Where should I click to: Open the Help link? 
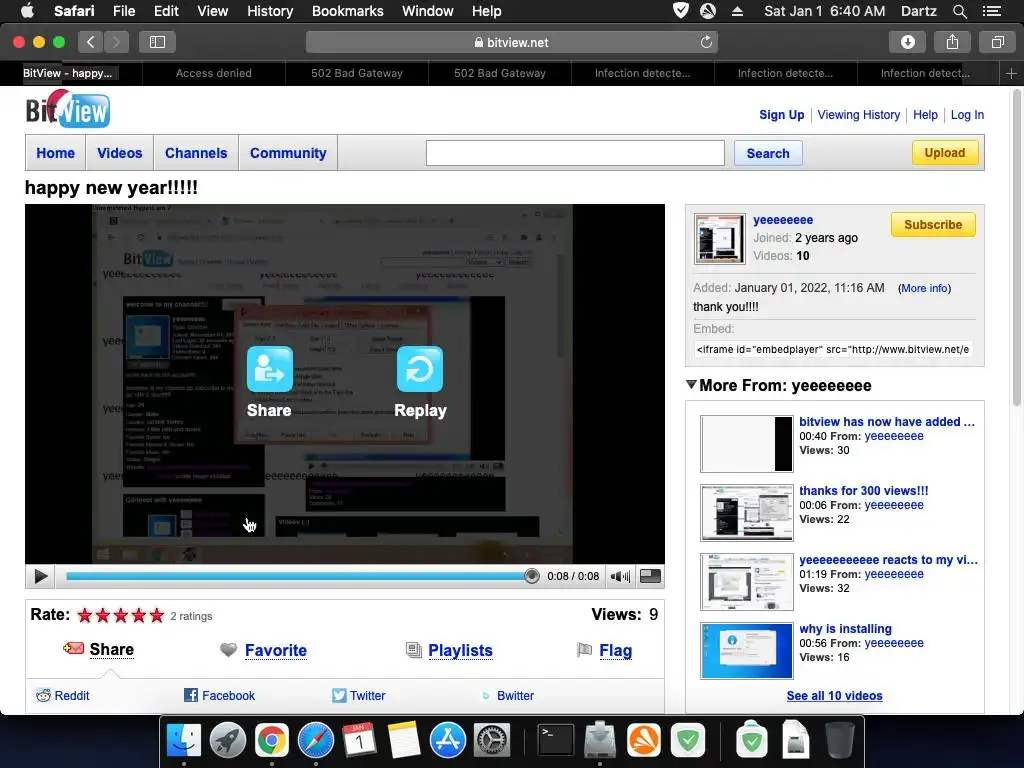pyautogui.click(x=925, y=115)
